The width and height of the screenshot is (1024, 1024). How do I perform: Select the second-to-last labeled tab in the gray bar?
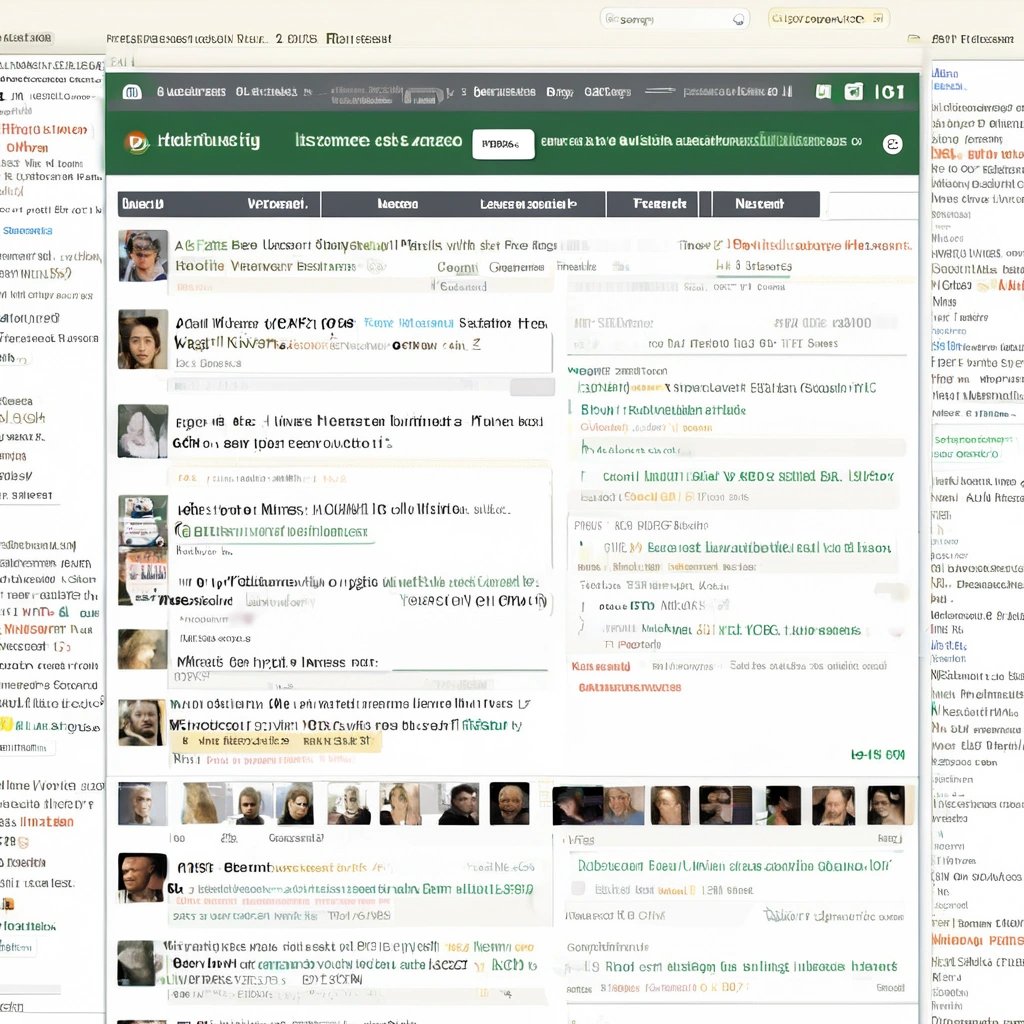[659, 204]
